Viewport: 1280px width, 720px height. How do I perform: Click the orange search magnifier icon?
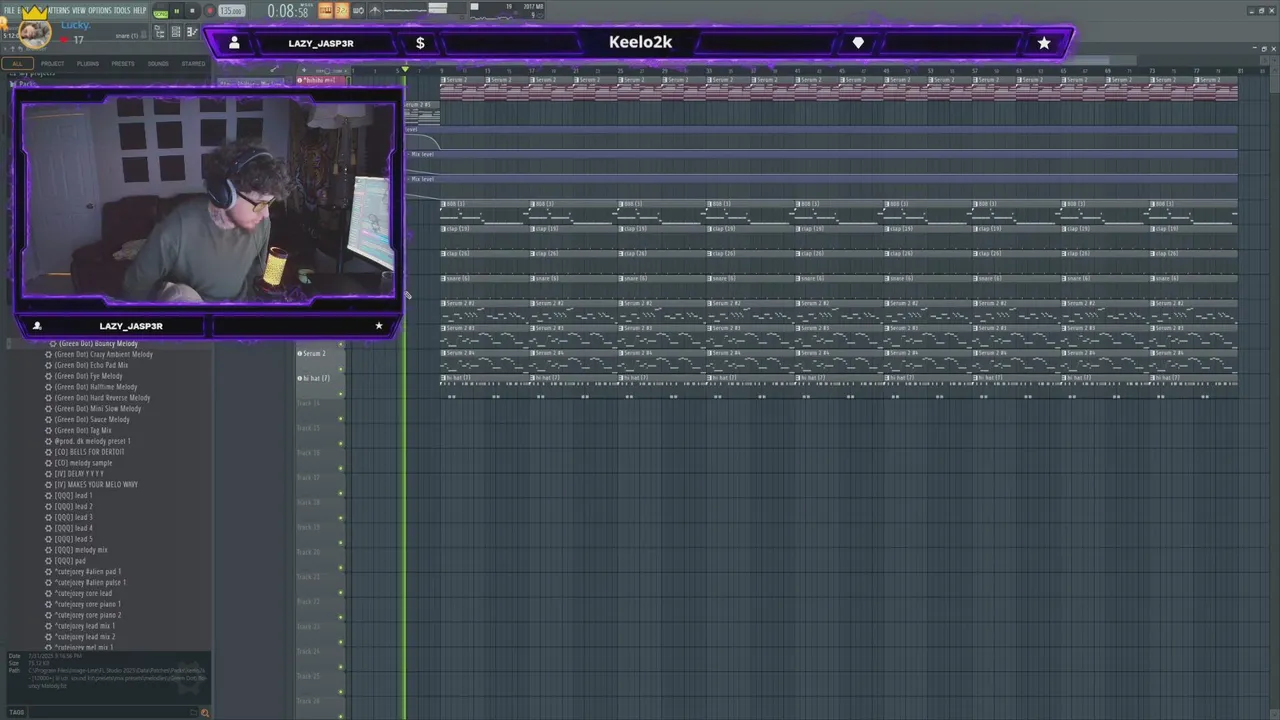205,712
